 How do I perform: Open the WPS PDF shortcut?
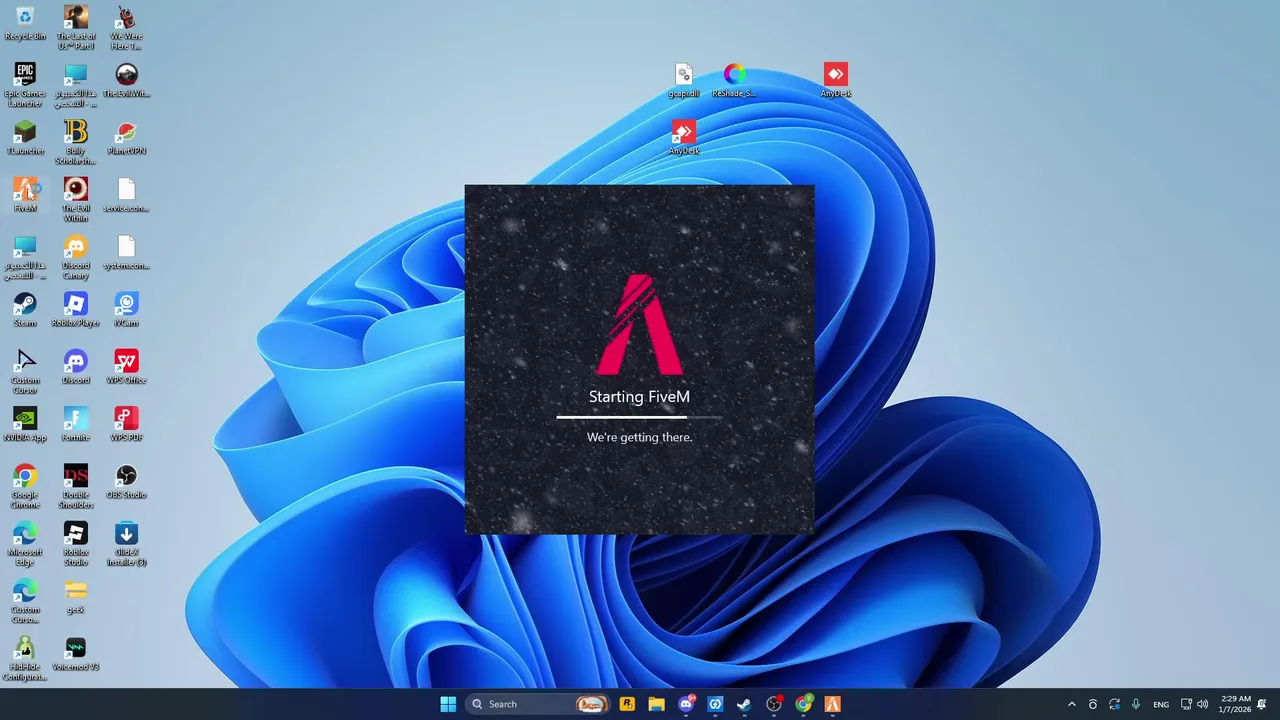click(126, 423)
